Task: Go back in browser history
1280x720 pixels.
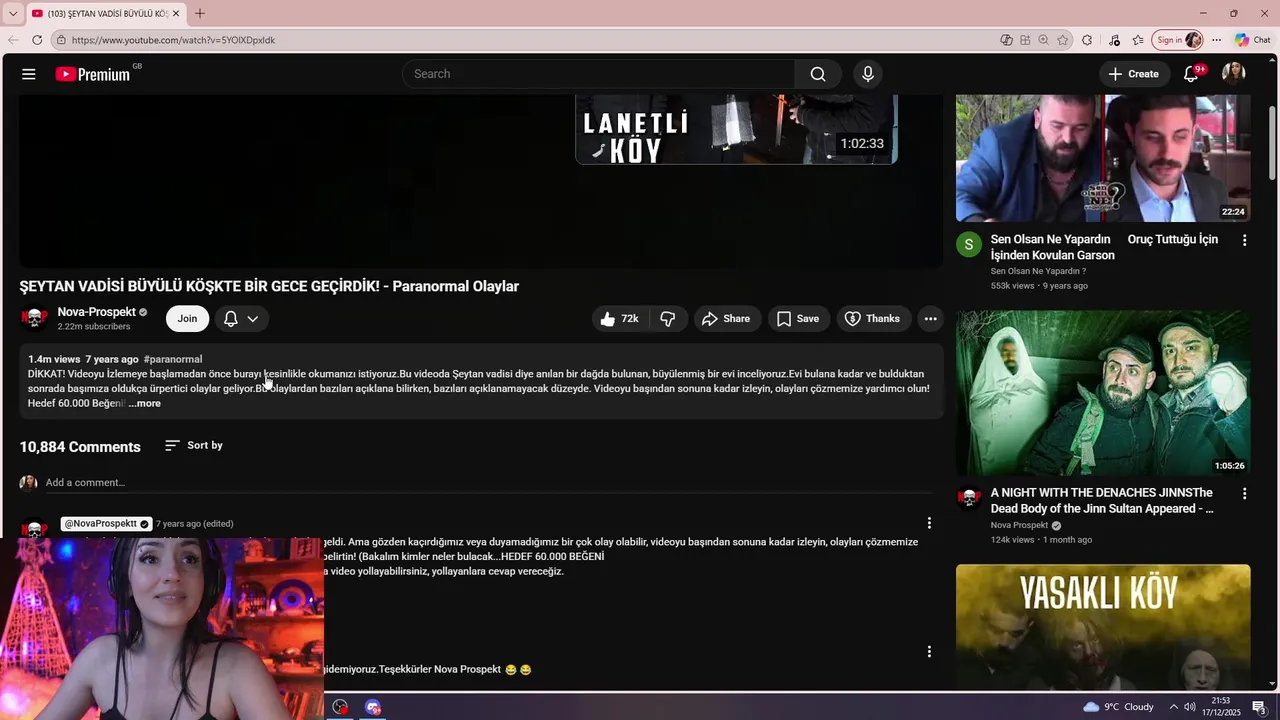Action: (13, 40)
